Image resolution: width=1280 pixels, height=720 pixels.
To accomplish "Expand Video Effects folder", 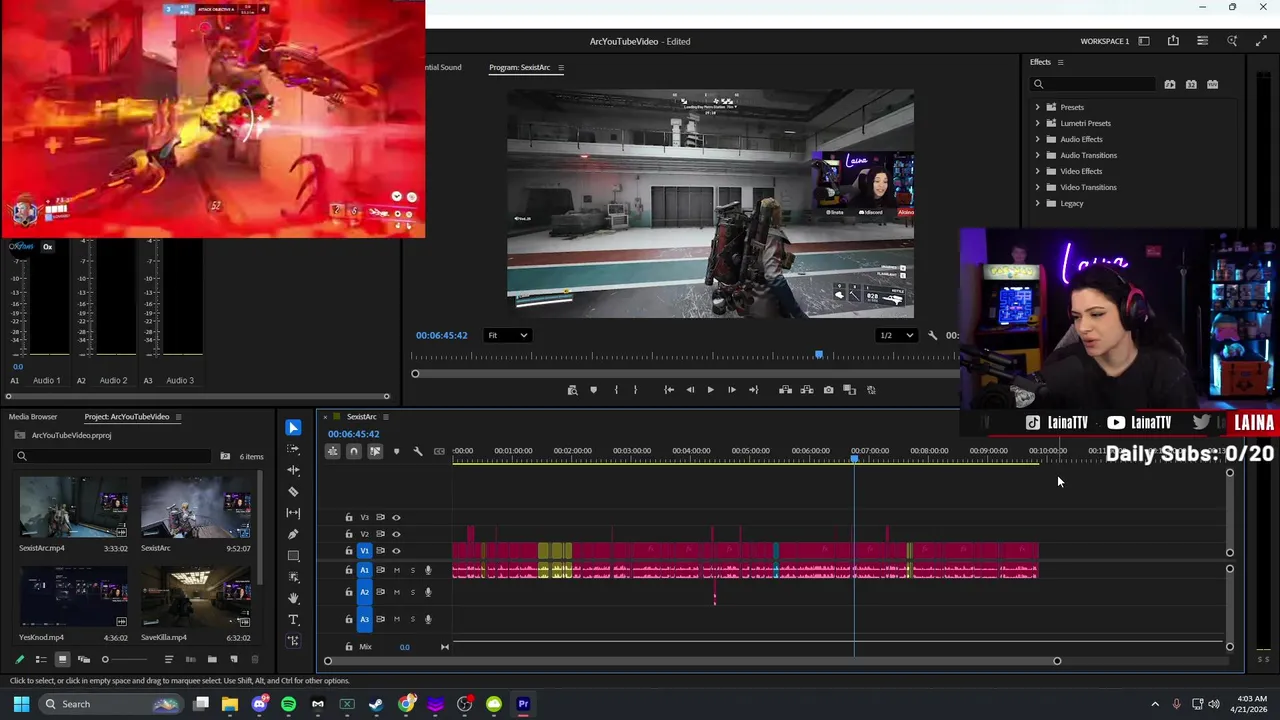I will coord(1037,171).
